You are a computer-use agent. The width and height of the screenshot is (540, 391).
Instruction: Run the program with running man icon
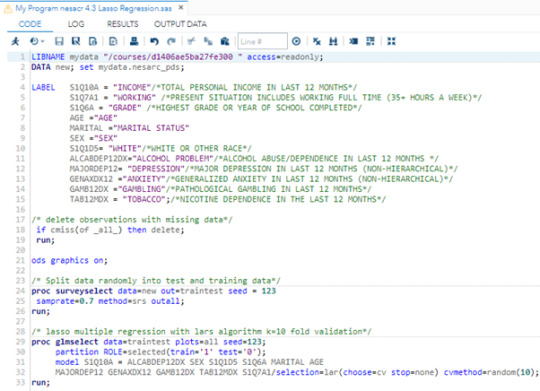pyautogui.click(x=15, y=41)
